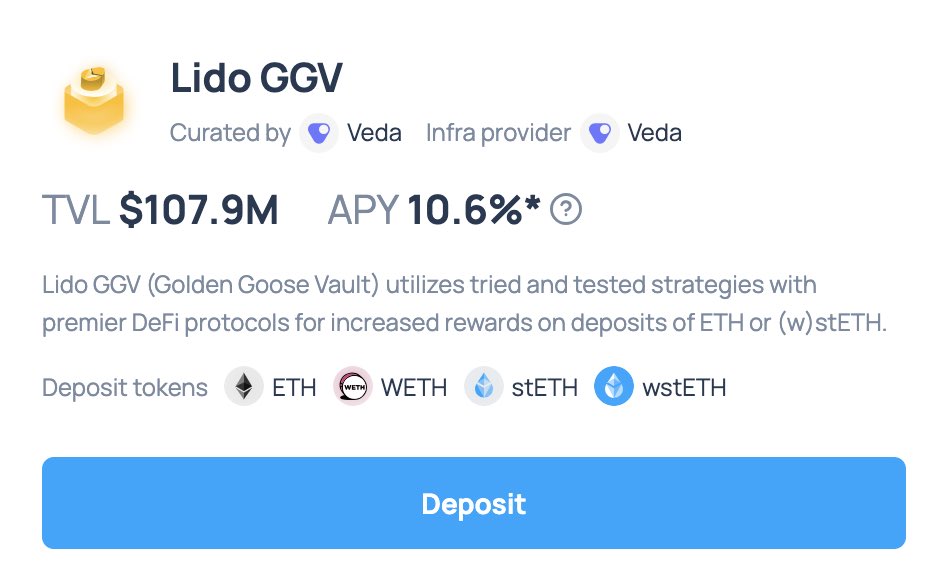Click the golden Lido GGV vault logo

(94, 100)
